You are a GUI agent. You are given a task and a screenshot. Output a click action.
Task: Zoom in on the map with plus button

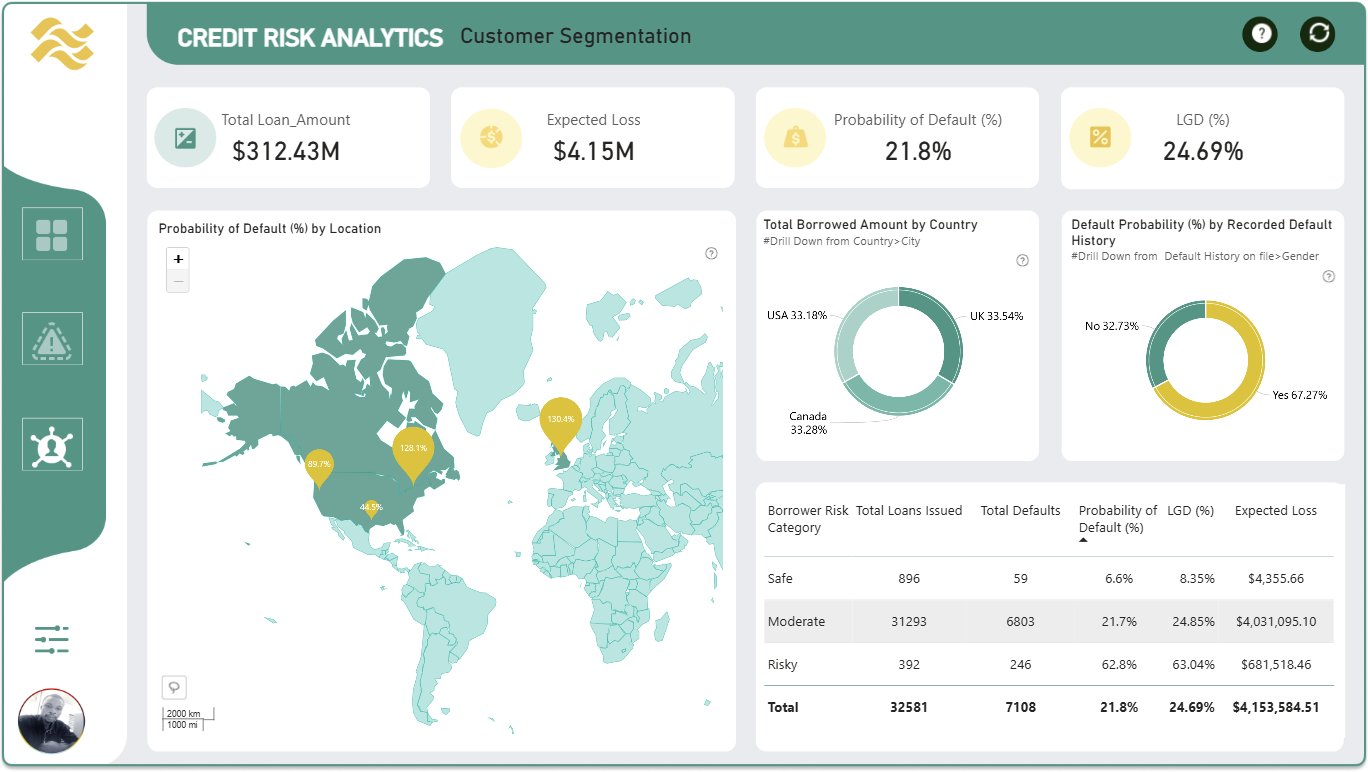pos(178,259)
